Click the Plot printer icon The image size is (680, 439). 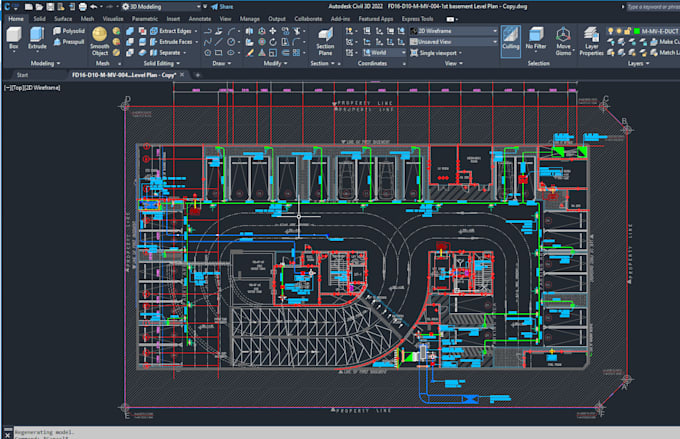pyautogui.click(x=82, y=7)
